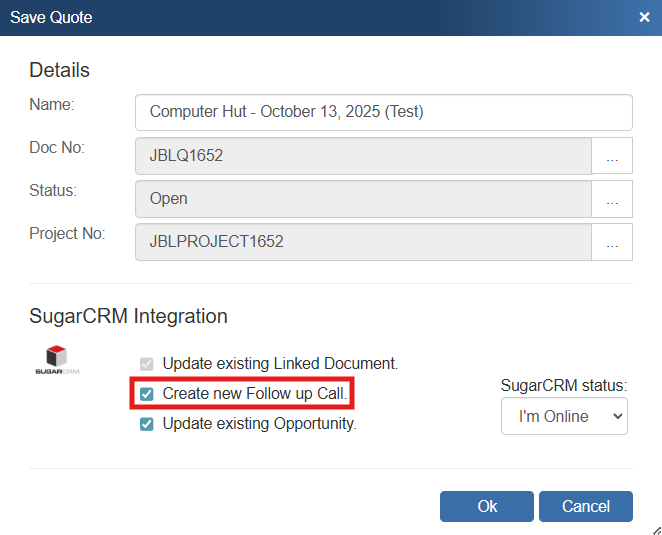Click the SugarCRM Integration heading
The image size is (662, 535).
coord(128,316)
